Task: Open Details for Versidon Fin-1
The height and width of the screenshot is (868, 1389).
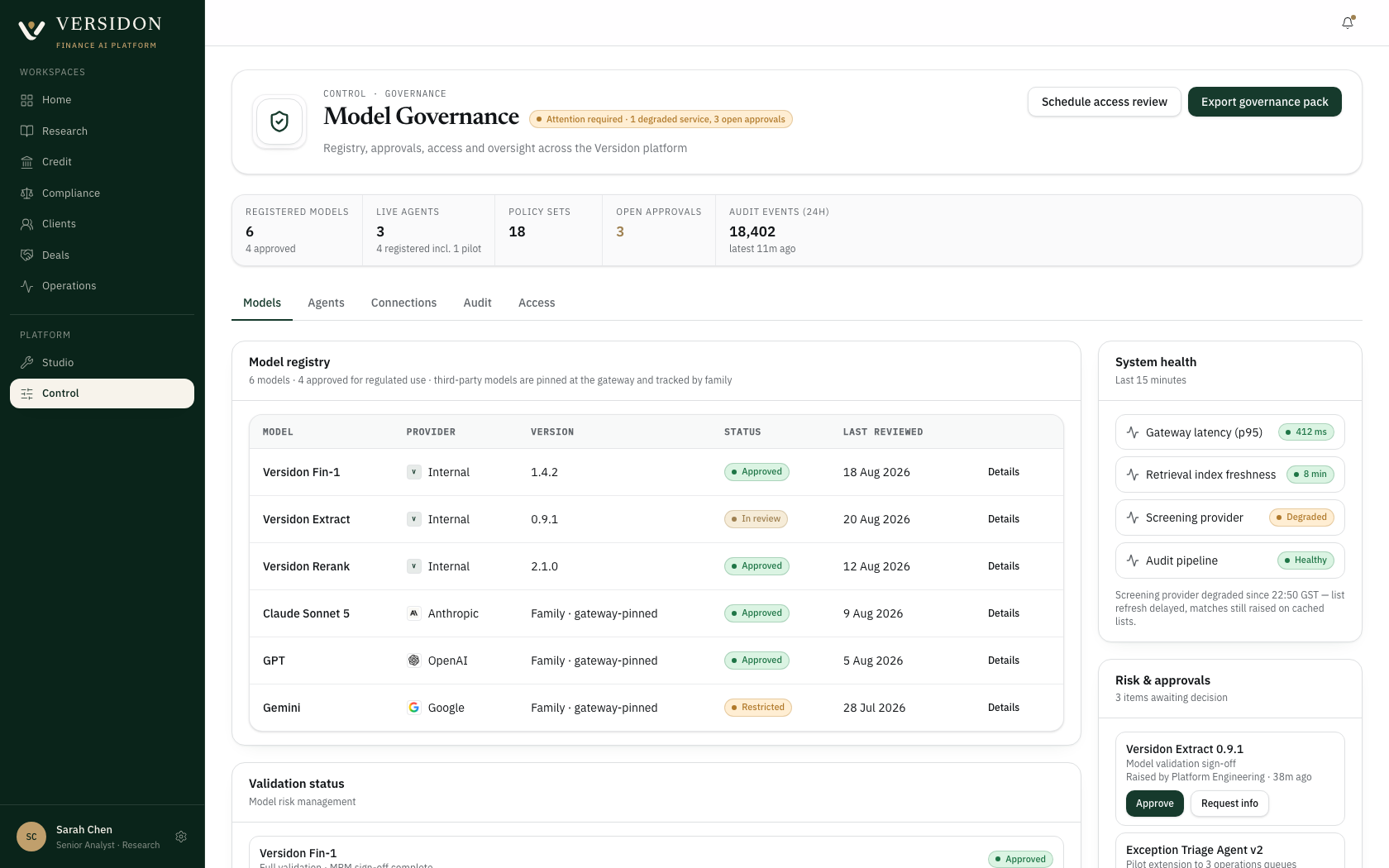Action: [1003, 472]
